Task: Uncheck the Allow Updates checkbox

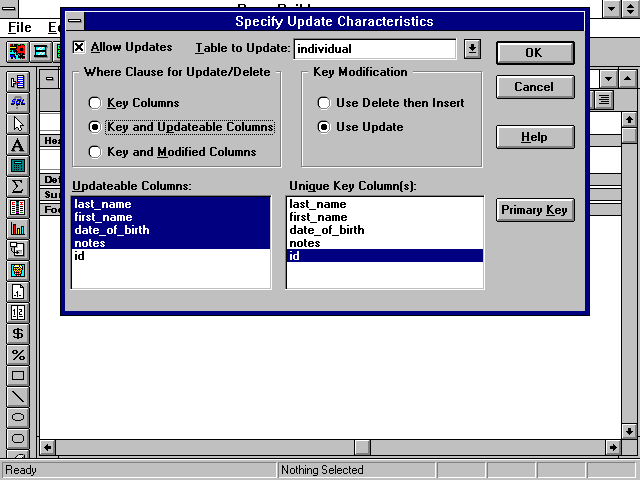Action: coord(79,47)
